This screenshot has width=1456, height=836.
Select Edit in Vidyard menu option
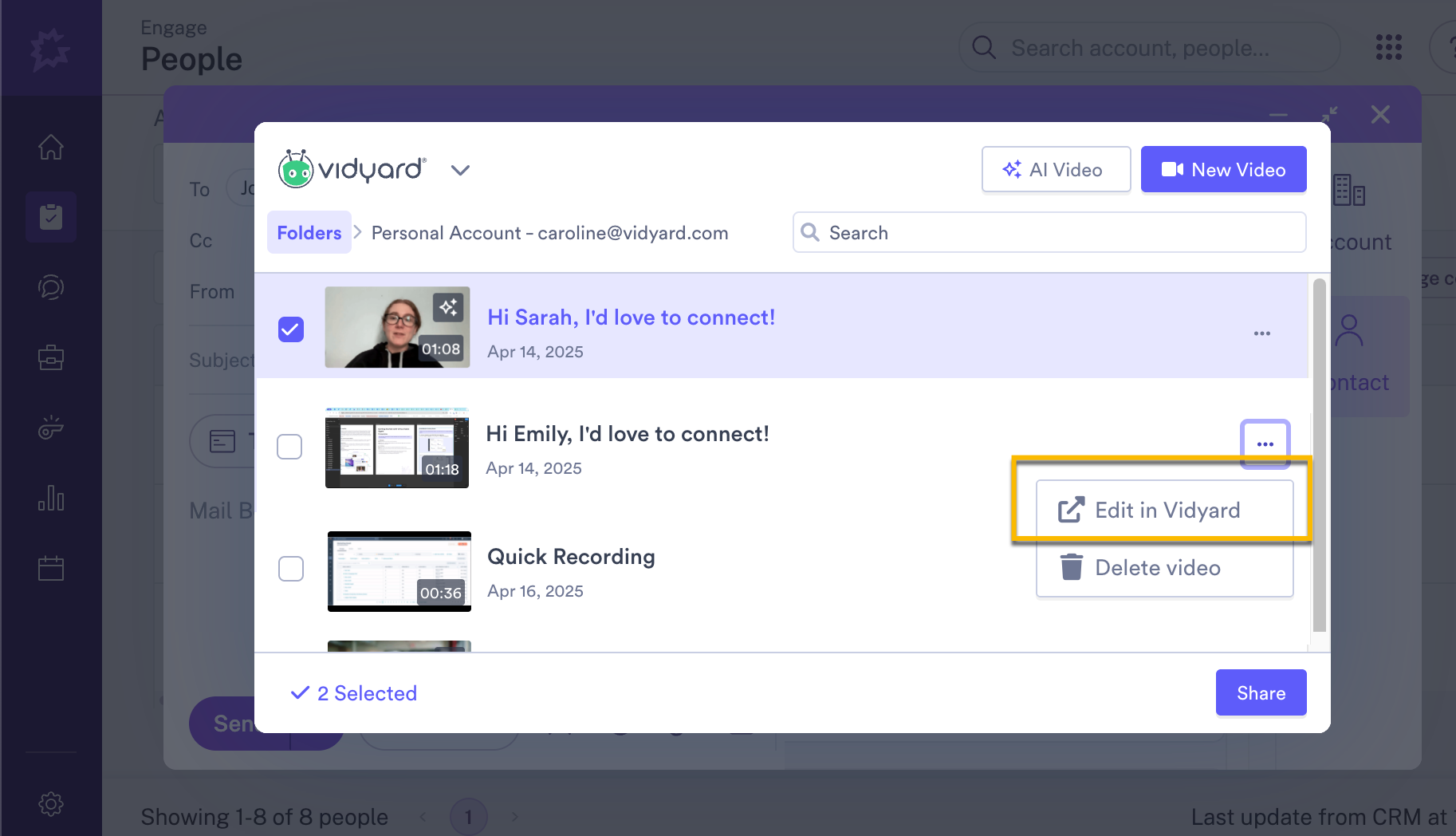[x=1164, y=510]
